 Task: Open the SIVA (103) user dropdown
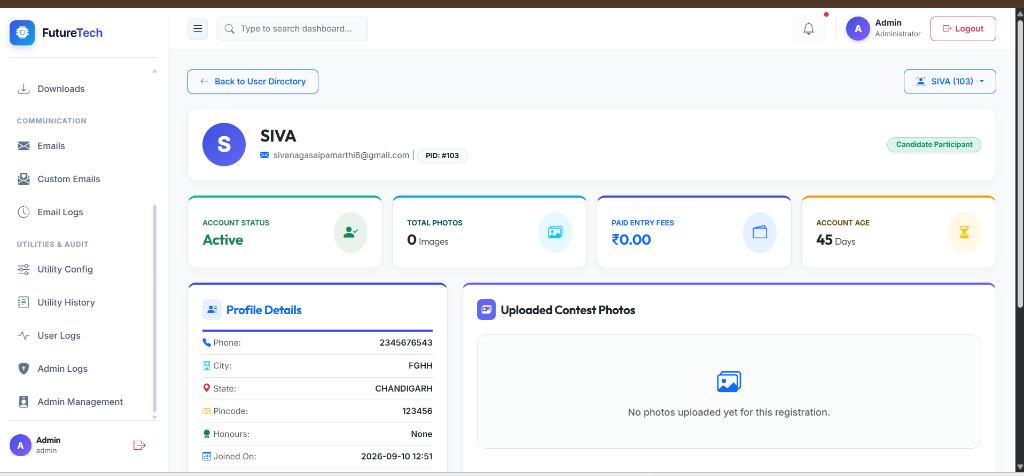click(950, 82)
